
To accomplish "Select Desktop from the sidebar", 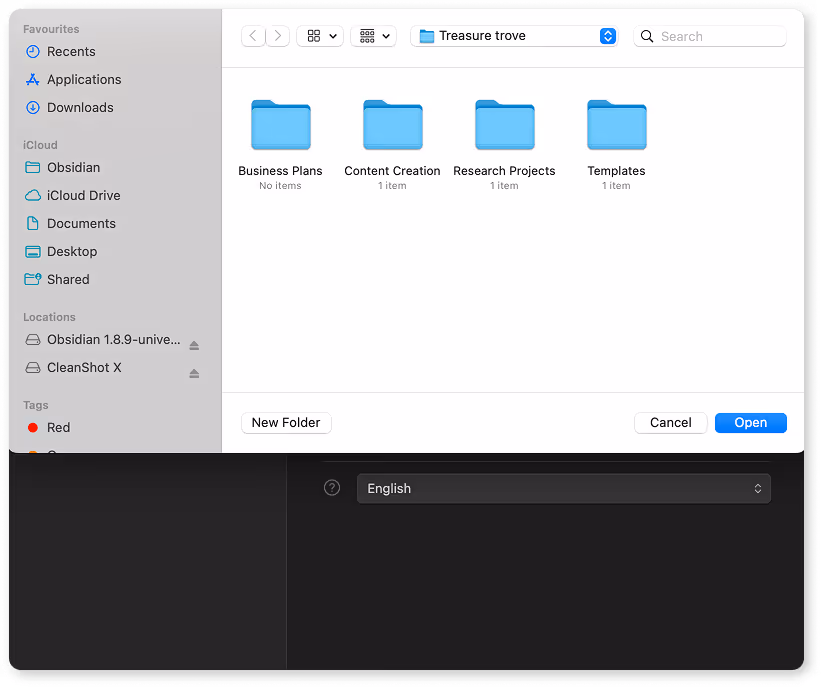I will click(x=73, y=251).
